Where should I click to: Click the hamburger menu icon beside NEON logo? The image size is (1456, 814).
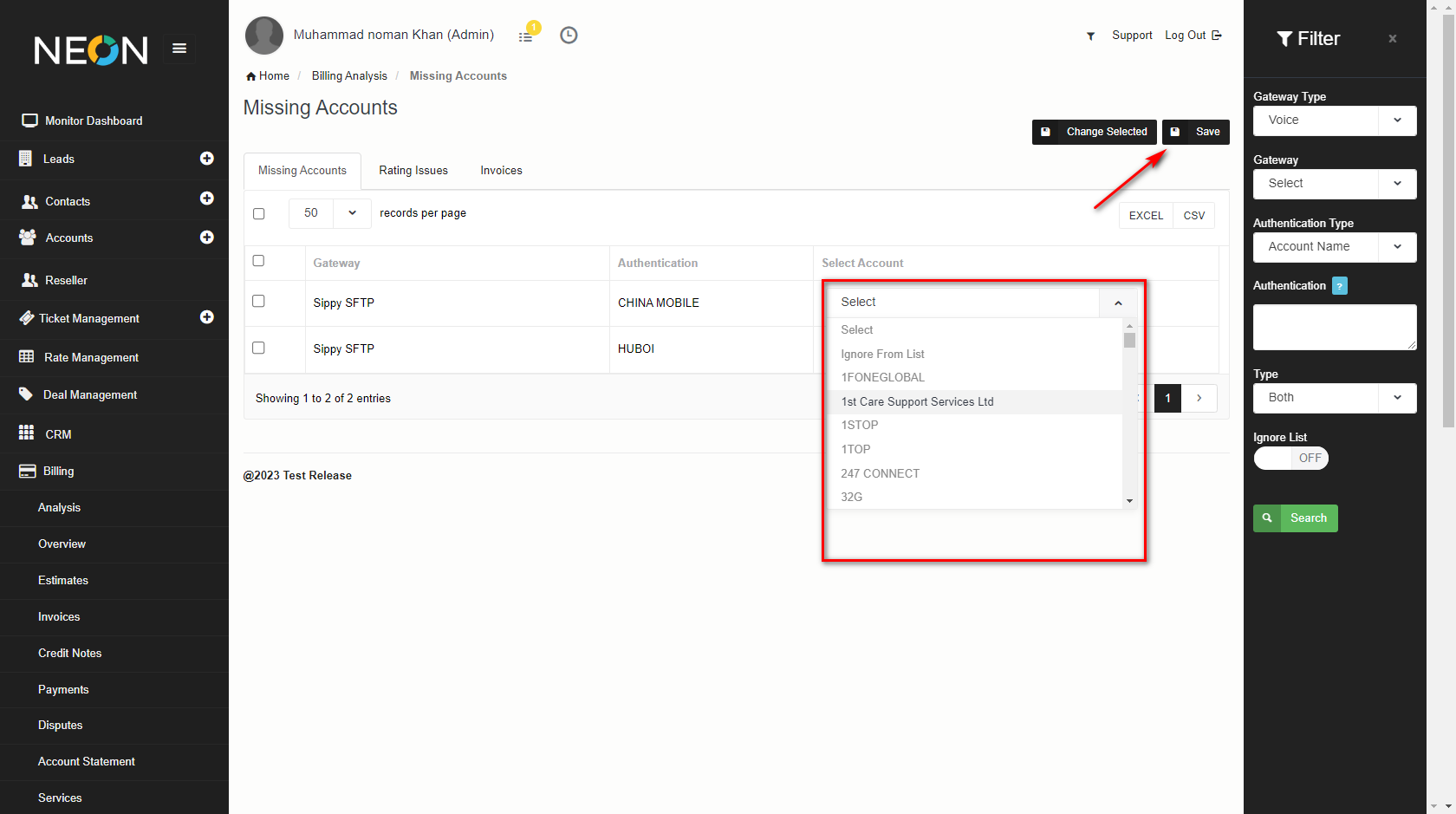[x=179, y=49]
